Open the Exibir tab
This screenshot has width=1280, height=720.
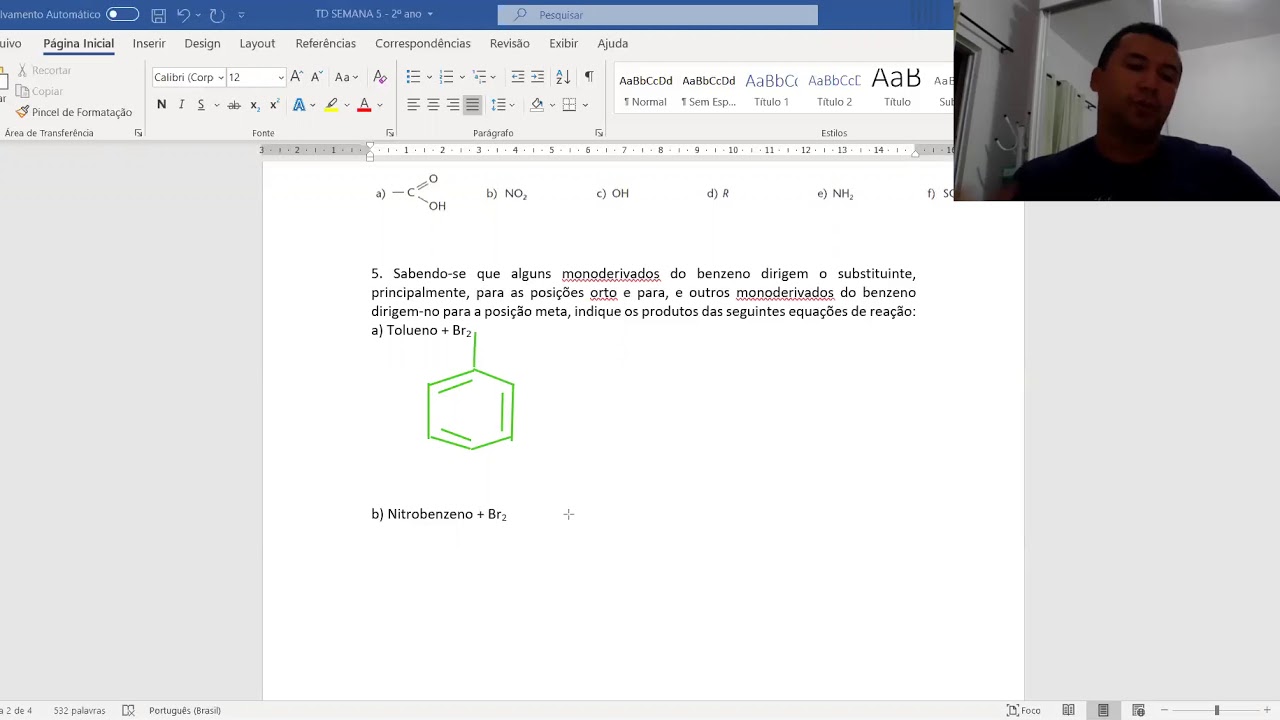[x=563, y=44]
